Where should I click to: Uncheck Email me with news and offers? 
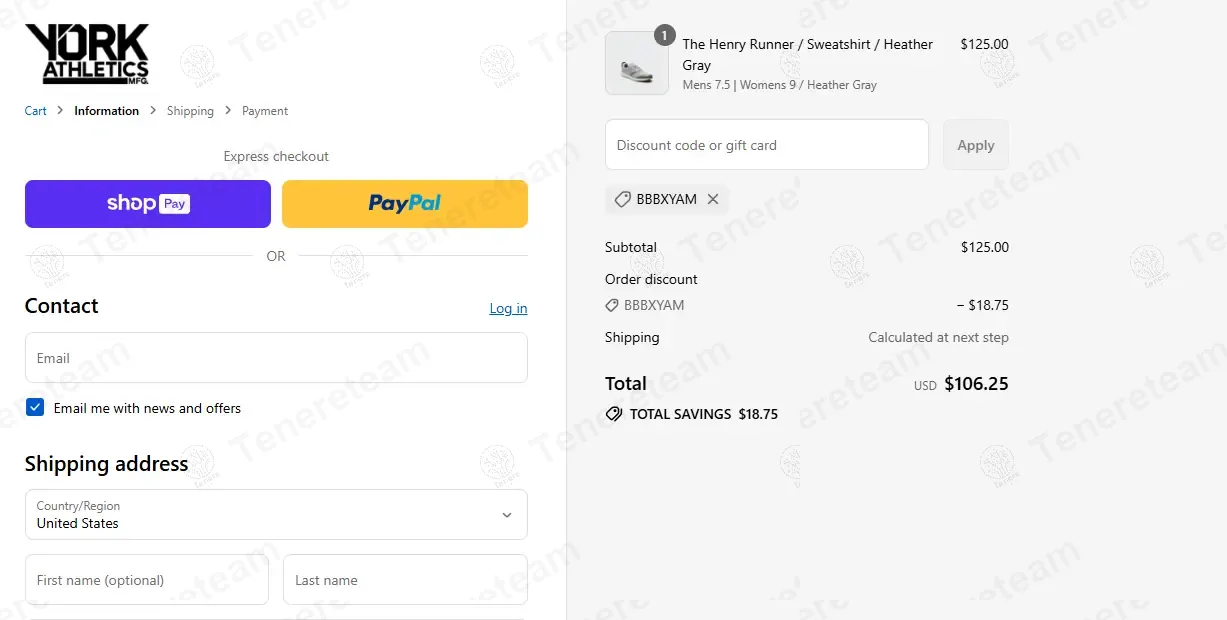(35, 407)
